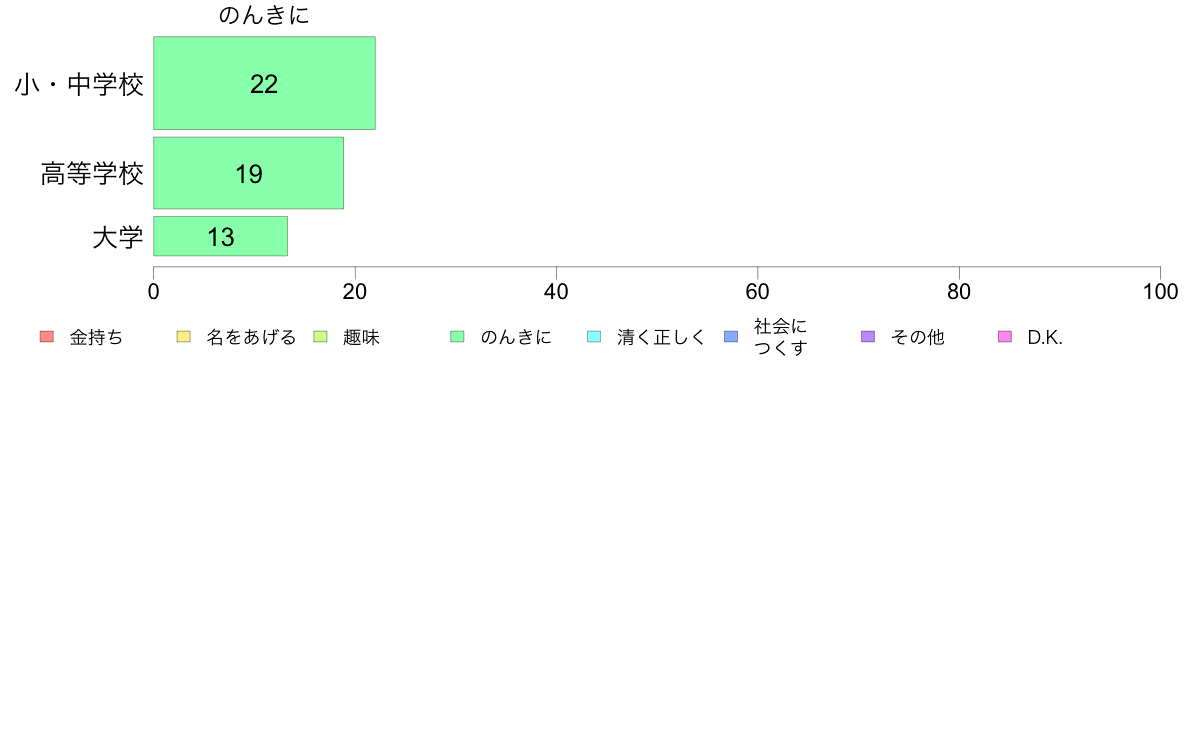Click the 小・中学校 bar showing 22

click(x=264, y=83)
